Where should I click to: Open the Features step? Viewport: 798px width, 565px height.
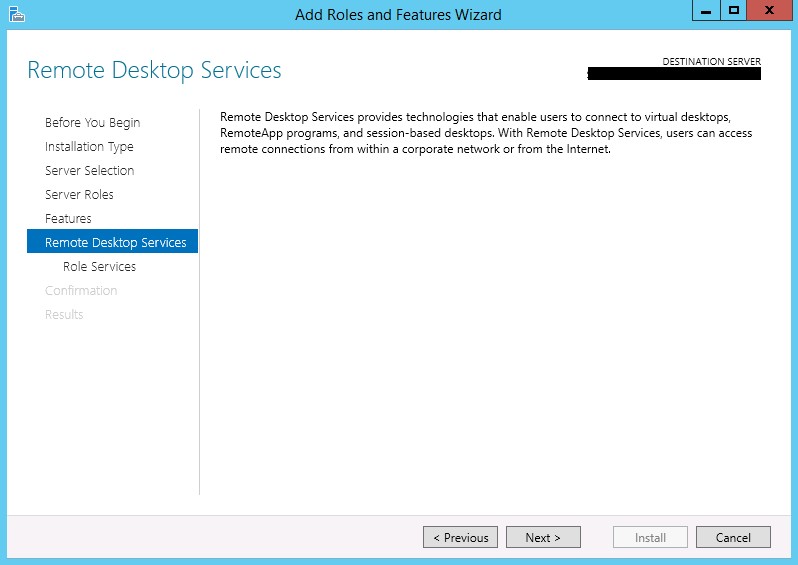click(x=68, y=218)
